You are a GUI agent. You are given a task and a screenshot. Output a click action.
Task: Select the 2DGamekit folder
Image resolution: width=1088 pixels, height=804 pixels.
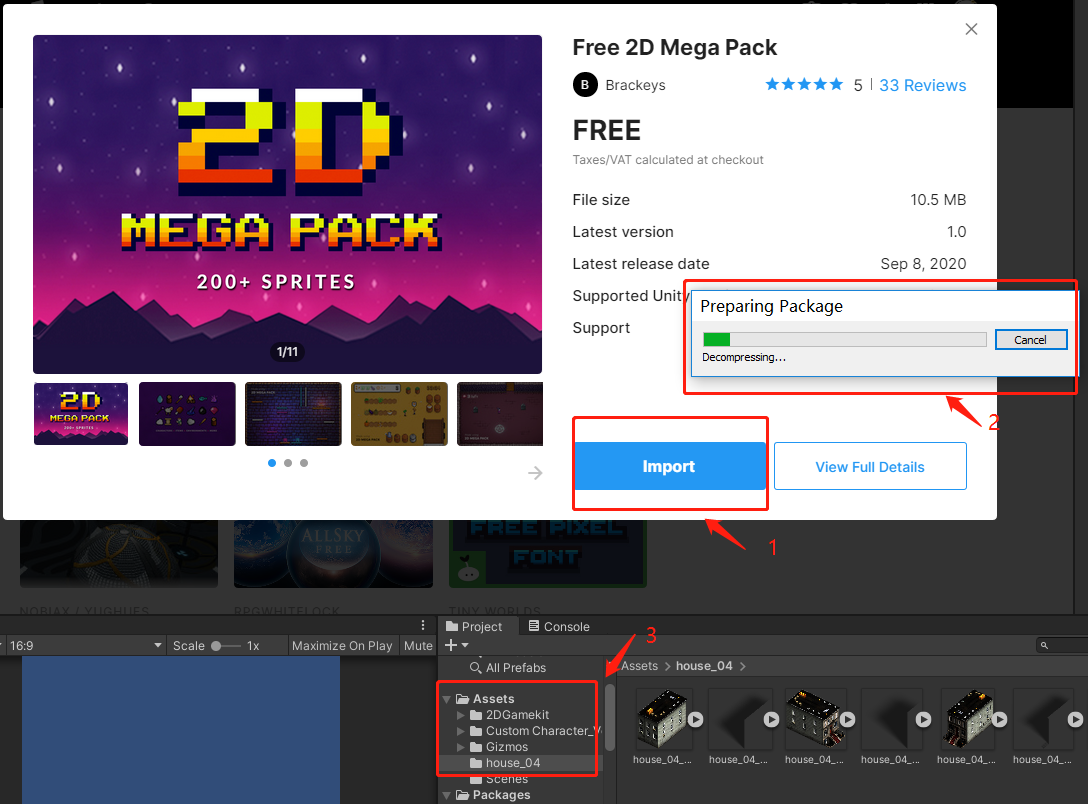click(517, 715)
